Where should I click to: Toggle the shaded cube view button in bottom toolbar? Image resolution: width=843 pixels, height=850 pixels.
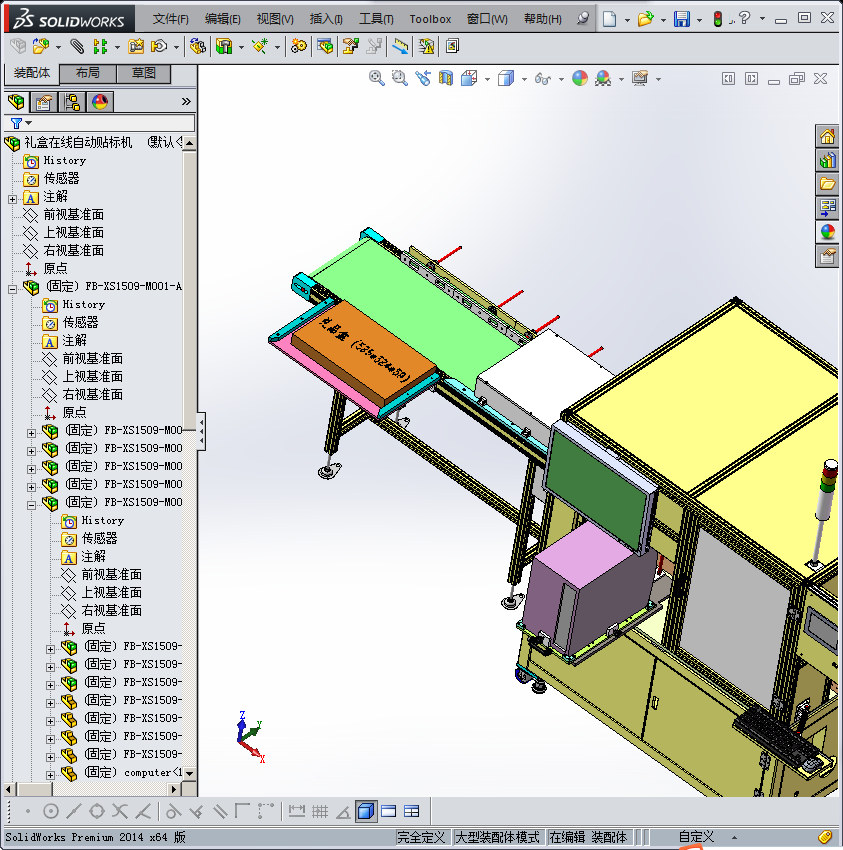[x=366, y=811]
